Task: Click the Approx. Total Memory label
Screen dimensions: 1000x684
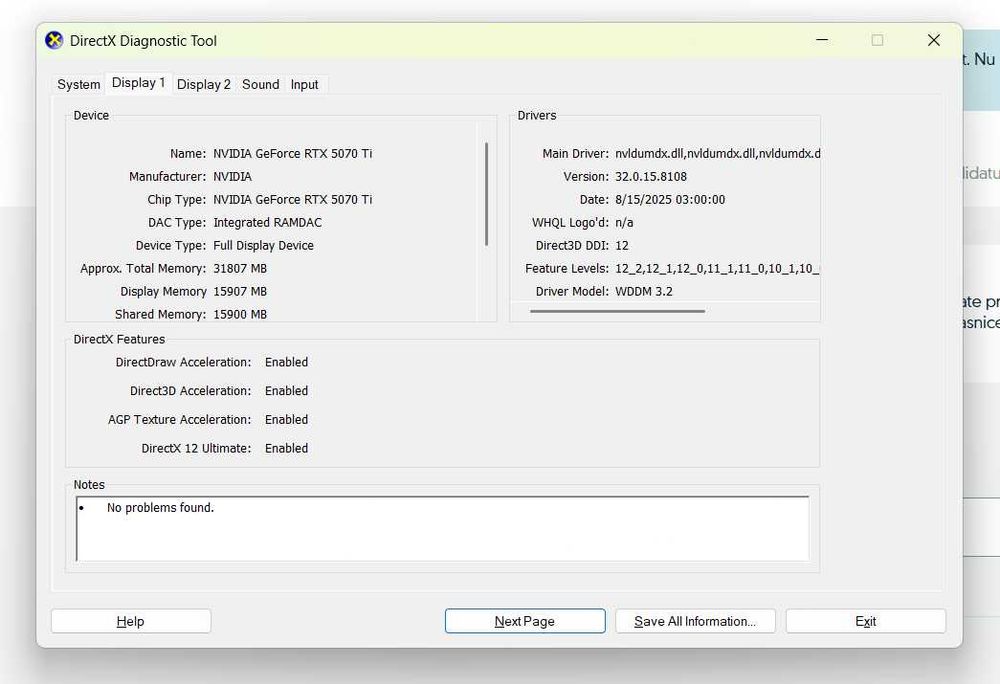Action: pyautogui.click(x=143, y=268)
